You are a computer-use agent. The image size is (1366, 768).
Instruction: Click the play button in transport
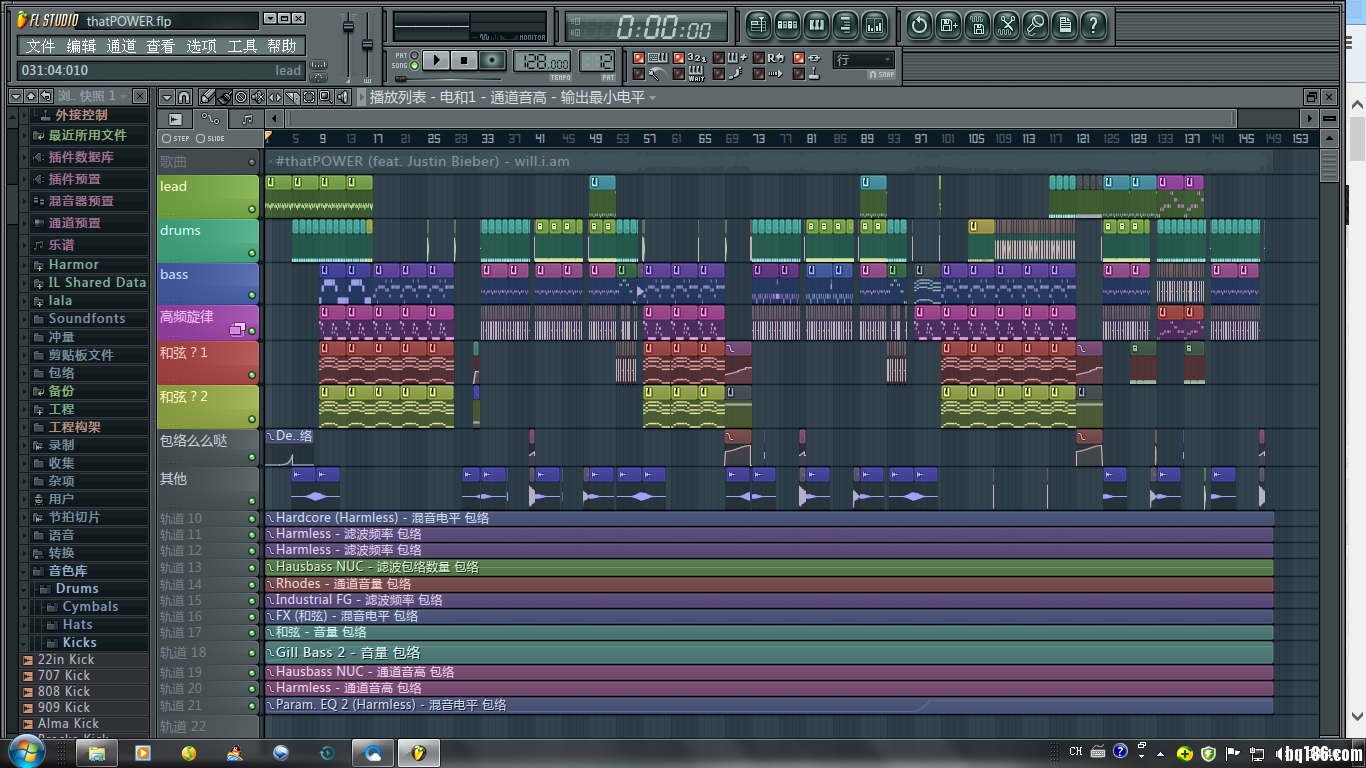coord(437,60)
